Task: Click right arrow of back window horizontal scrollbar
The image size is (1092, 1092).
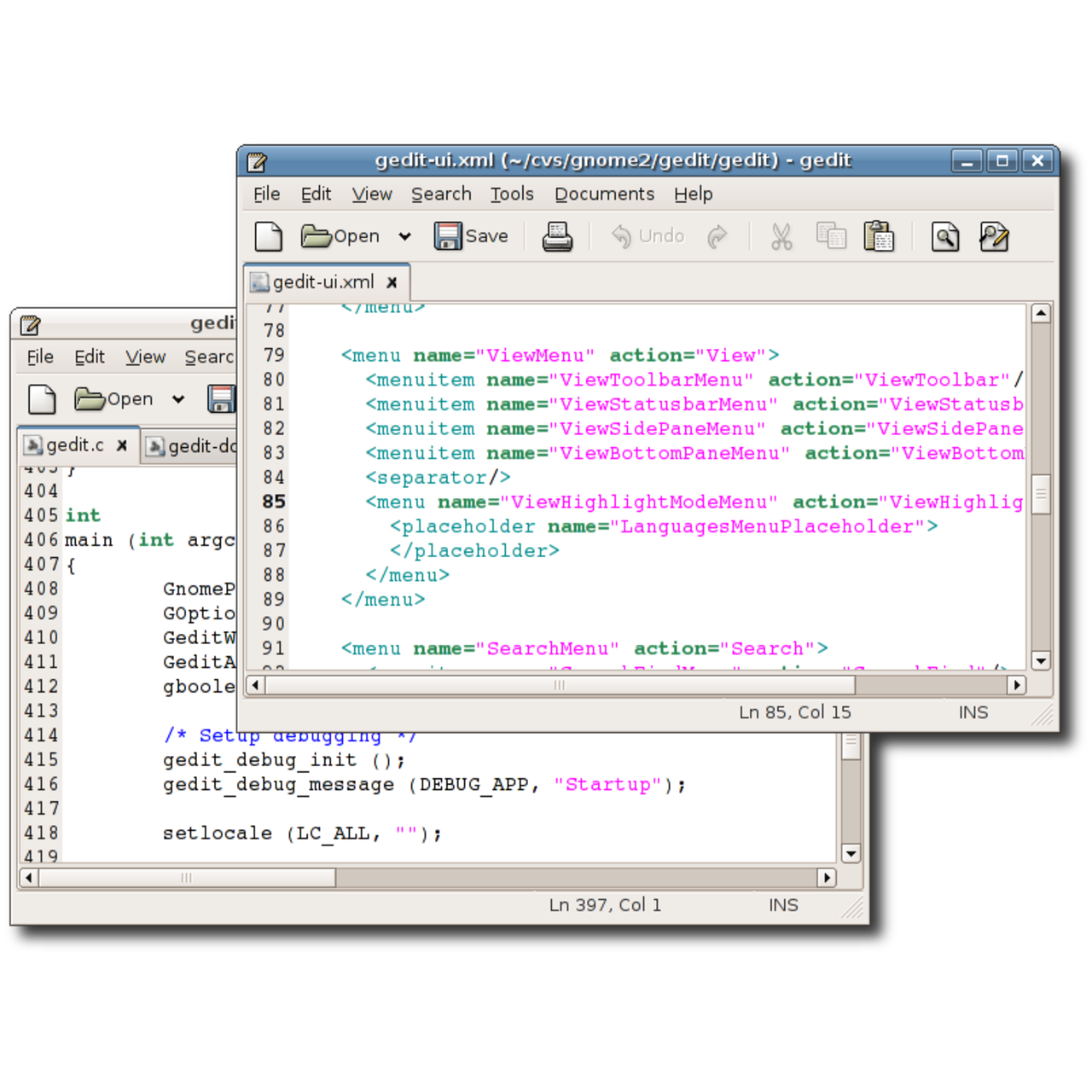Action: (x=826, y=878)
